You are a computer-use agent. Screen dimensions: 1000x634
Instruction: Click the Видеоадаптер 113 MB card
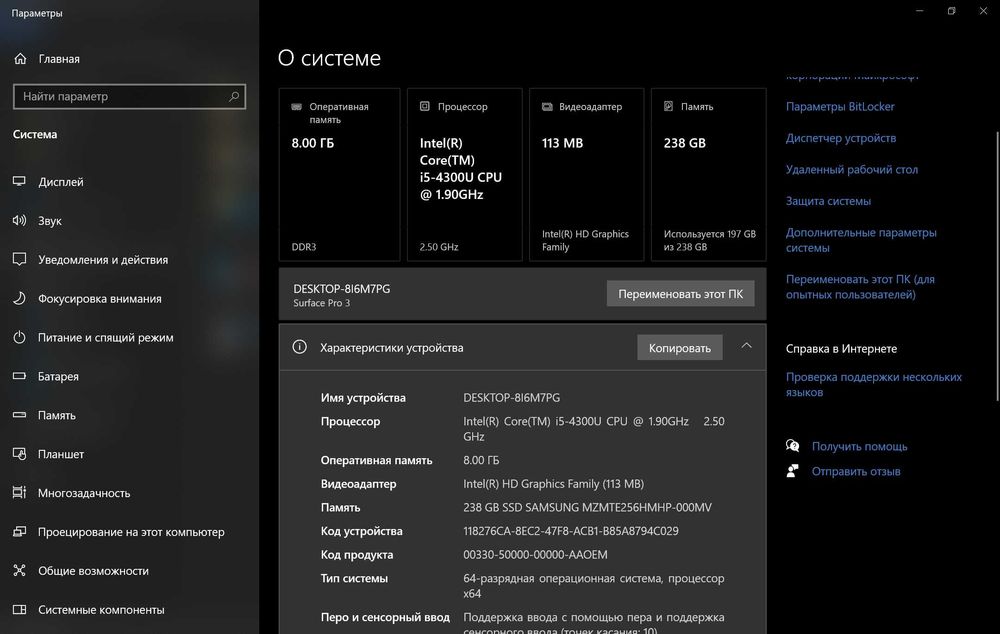tap(587, 175)
